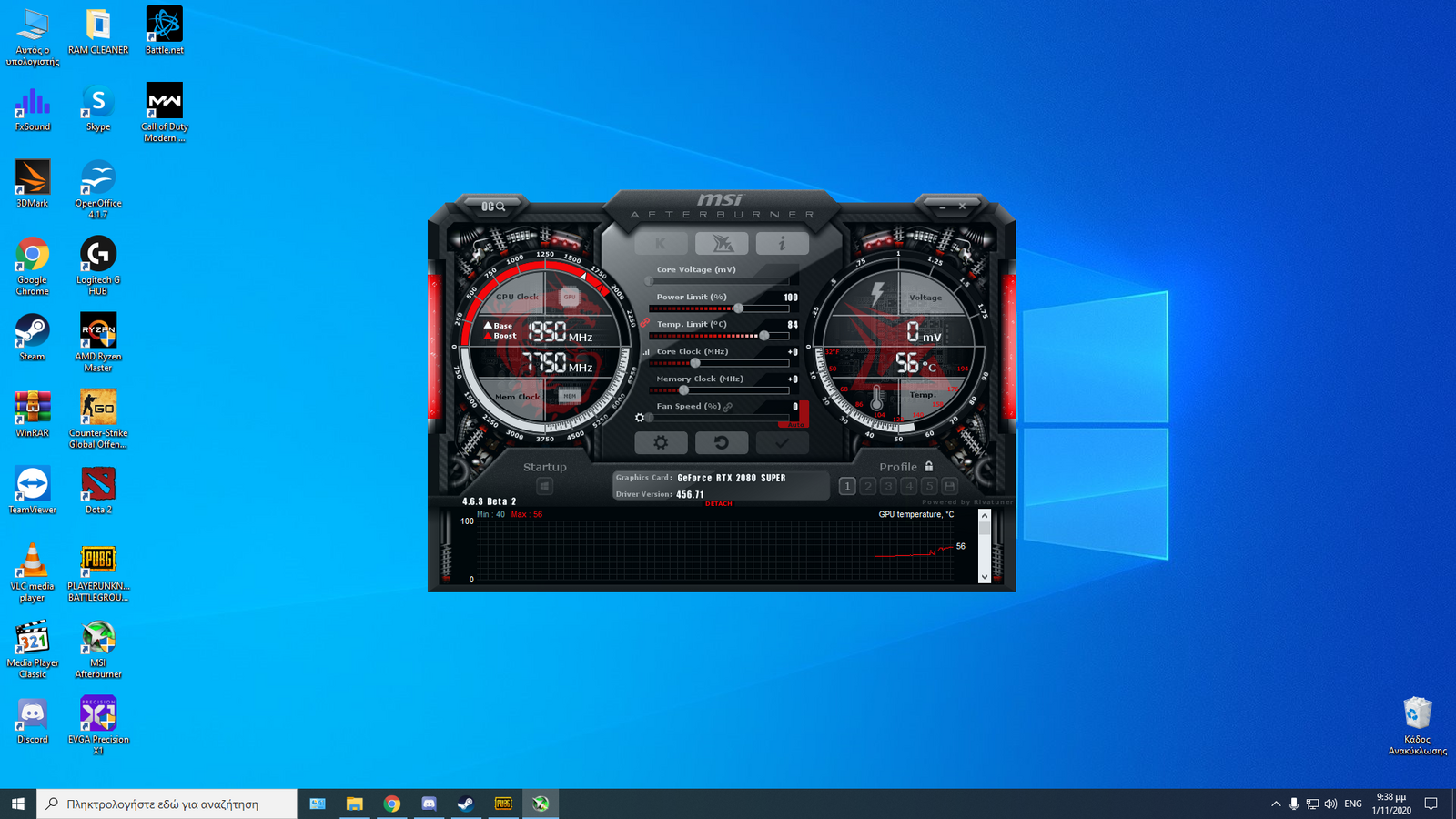Select profile slot 3
The height and width of the screenshot is (819, 1456).
pos(888,486)
